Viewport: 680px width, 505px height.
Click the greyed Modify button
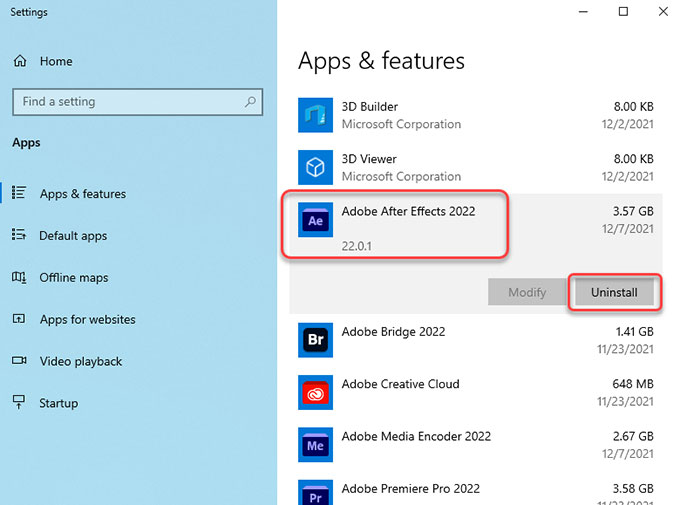click(527, 292)
